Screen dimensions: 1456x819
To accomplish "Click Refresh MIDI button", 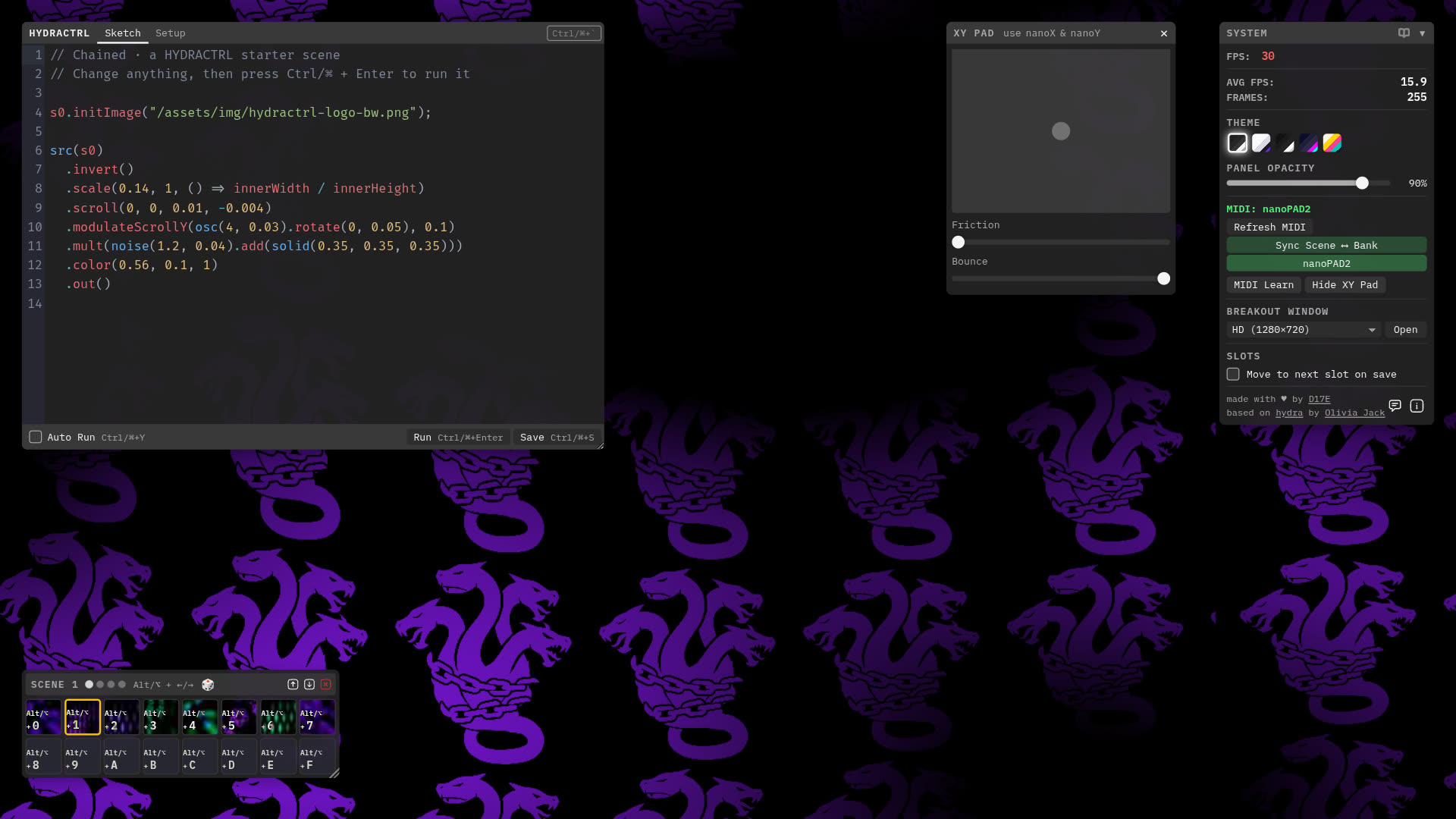I will [1269, 227].
